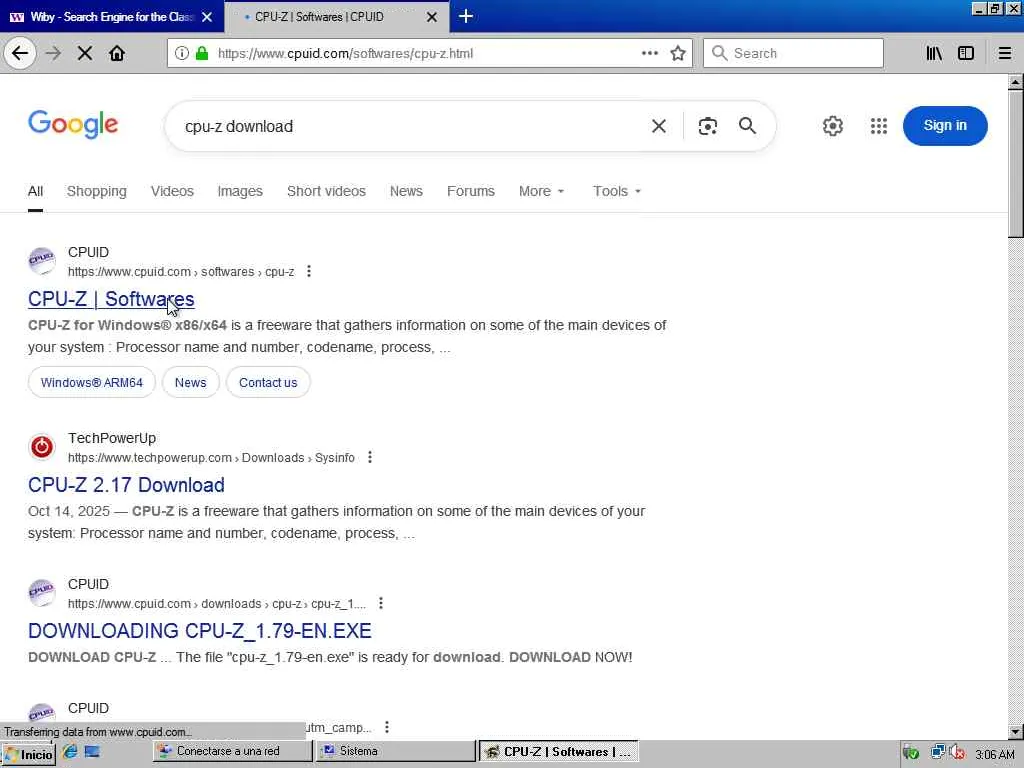Switch to the Wiby Search Engine tab
1024x768 pixels.
pos(111,17)
